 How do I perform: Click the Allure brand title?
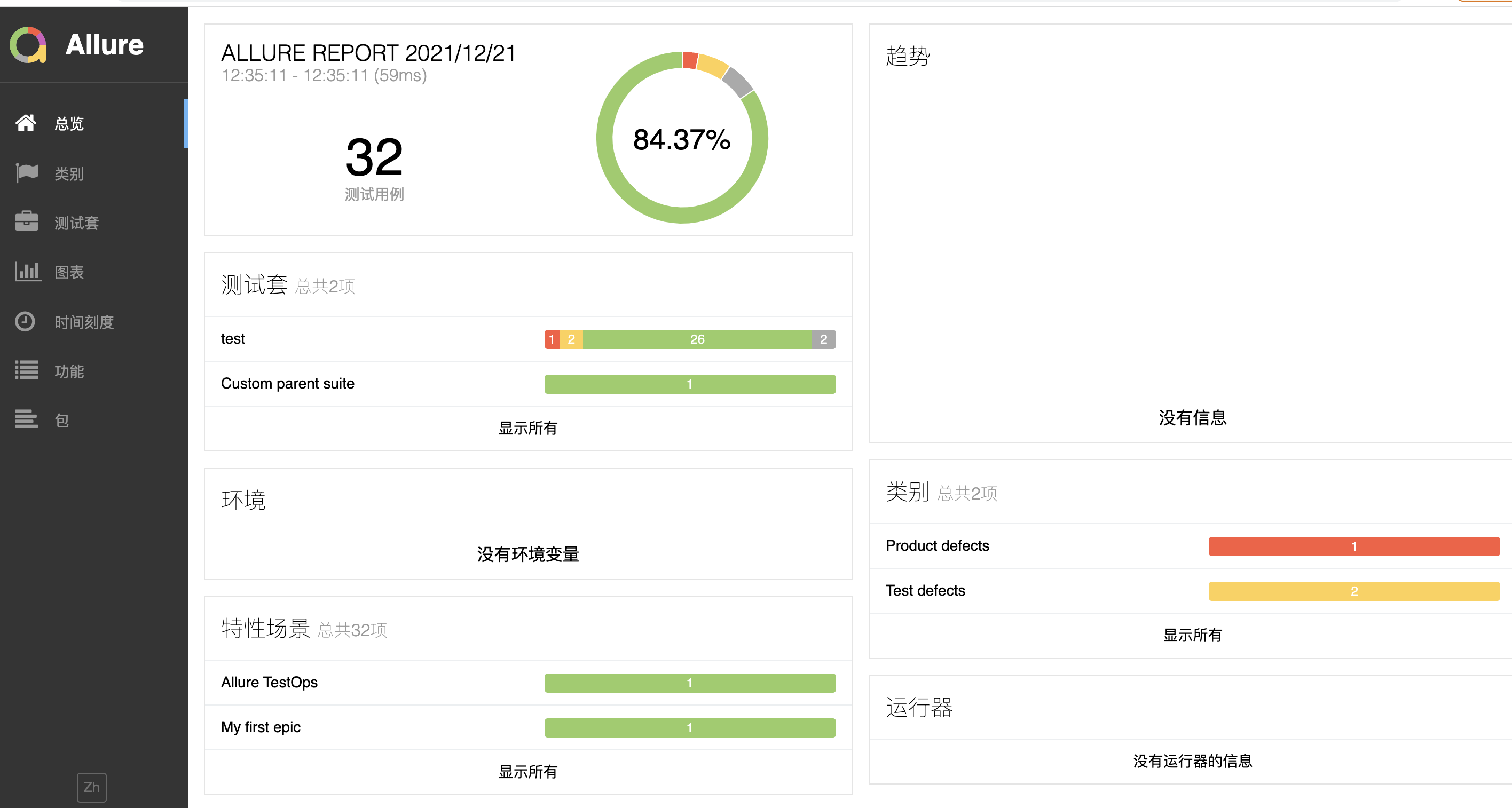[x=105, y=45]
